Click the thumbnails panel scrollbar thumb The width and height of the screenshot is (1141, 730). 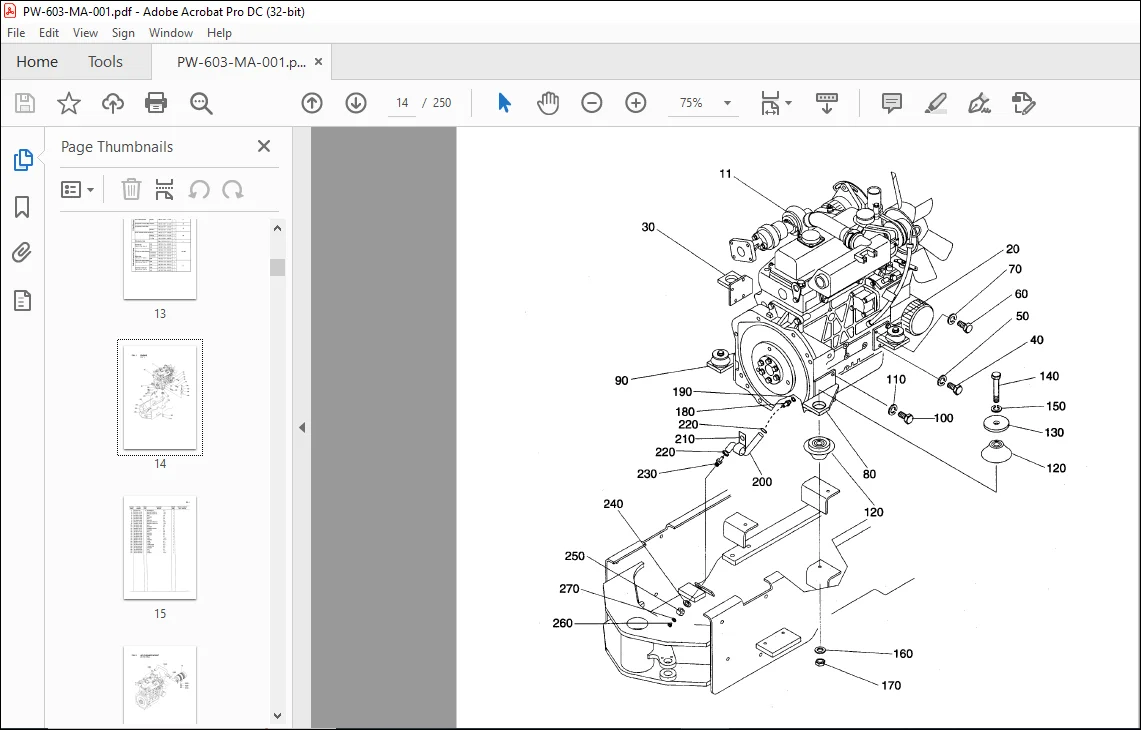coord(277,267)
